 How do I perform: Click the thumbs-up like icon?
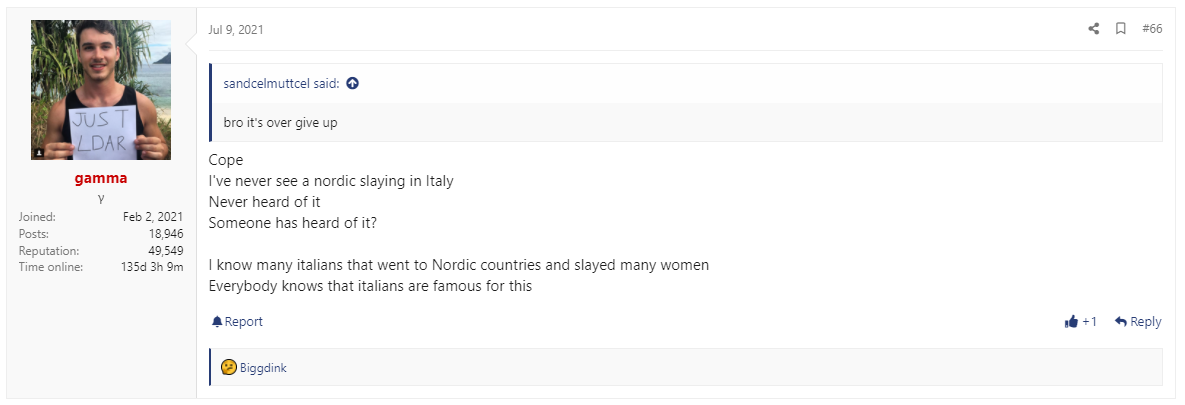pyautogui.click(x=1071, y=322)
